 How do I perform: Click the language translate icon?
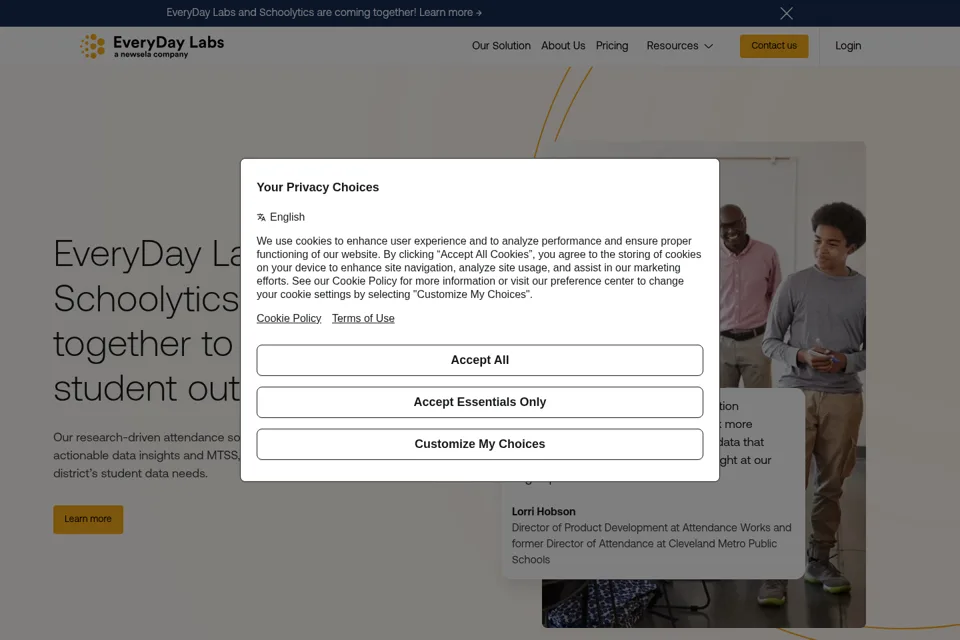coord(261,217)
